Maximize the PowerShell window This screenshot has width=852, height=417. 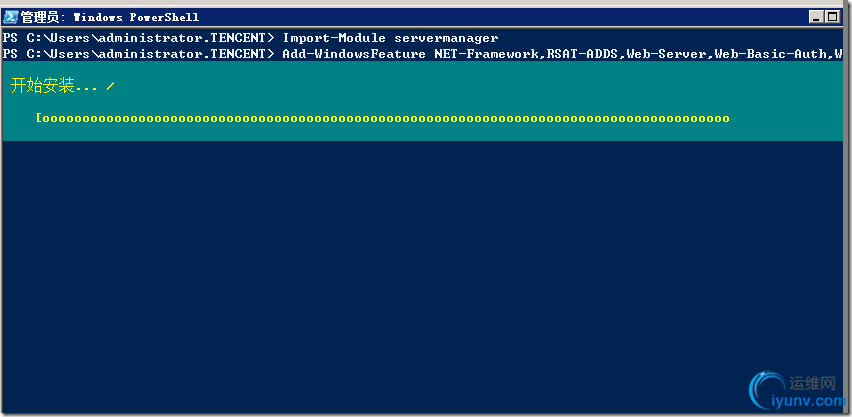point(832,17)
